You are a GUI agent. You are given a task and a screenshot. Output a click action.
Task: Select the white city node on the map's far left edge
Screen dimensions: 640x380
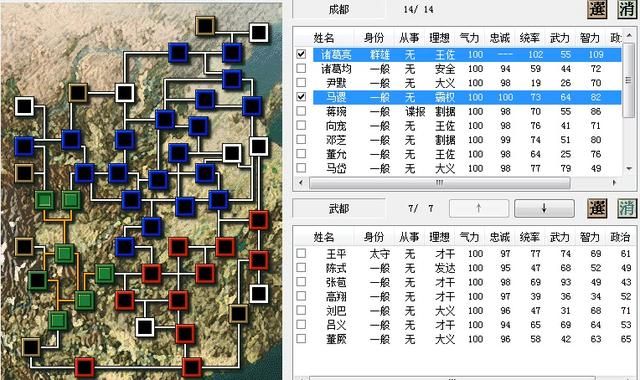point(24,106)
